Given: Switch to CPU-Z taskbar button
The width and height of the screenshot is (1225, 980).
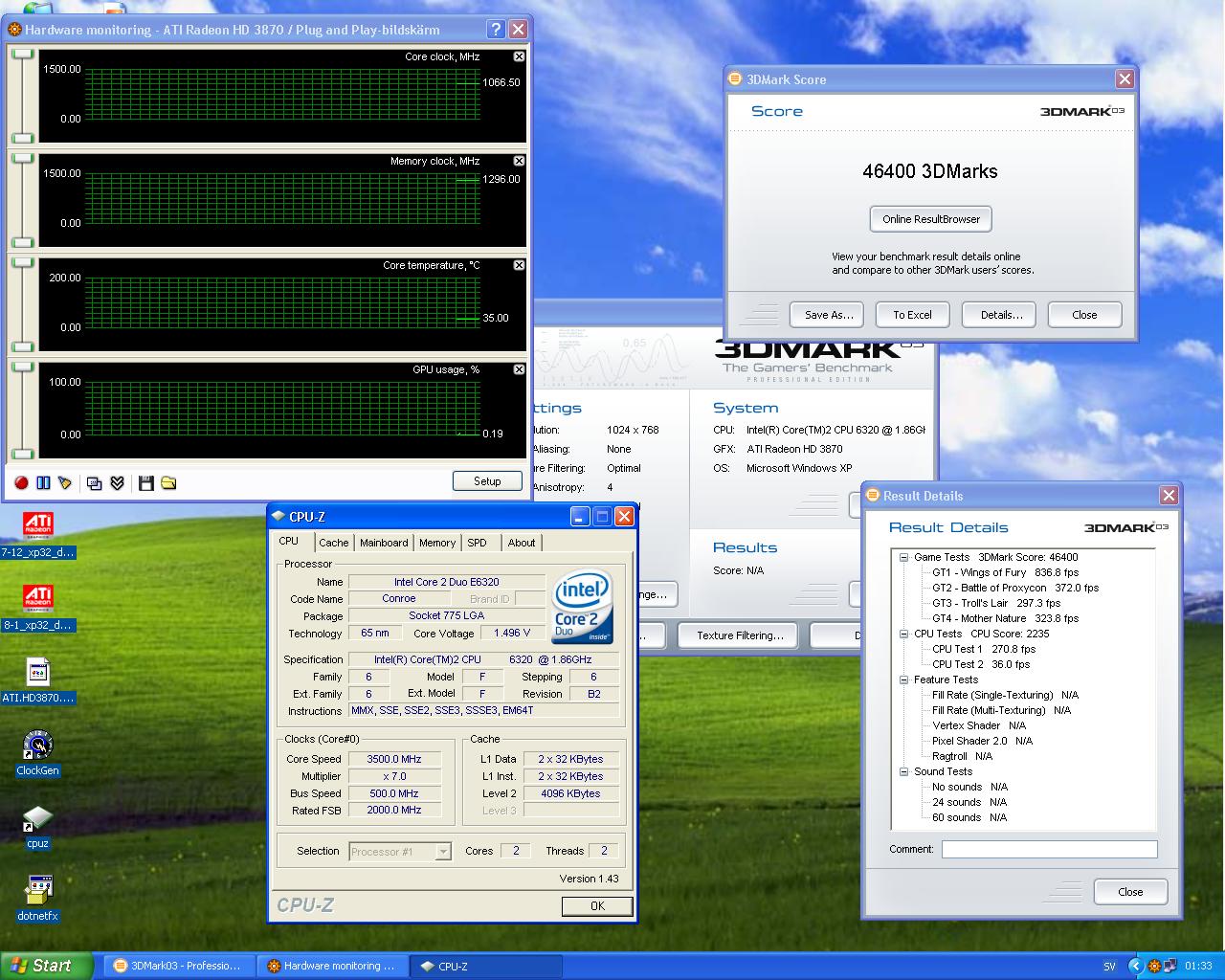Looking at the screenshot, I should (x=486, y=967).
